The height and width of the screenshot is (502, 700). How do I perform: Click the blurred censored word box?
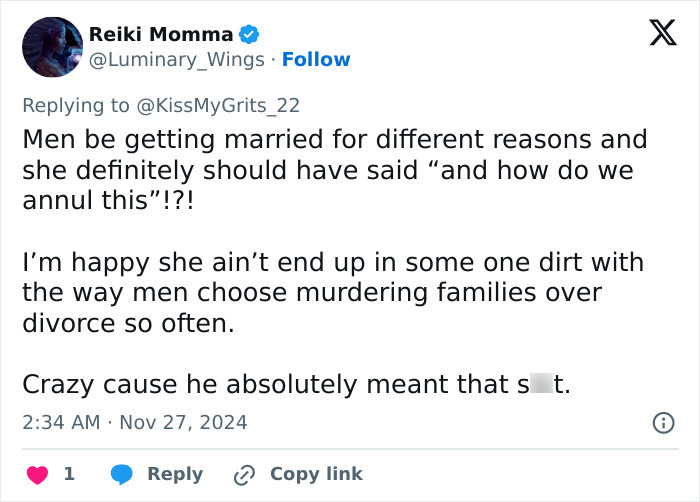(540, 385)
